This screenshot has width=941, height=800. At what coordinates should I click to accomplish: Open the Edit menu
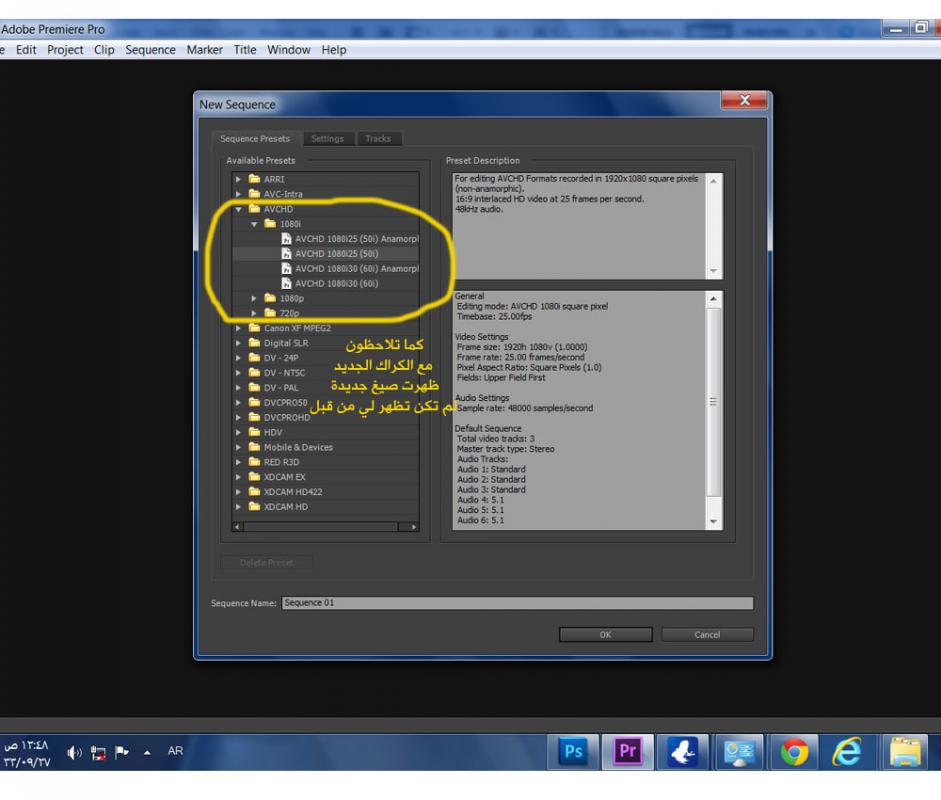(x=26, y=50)
